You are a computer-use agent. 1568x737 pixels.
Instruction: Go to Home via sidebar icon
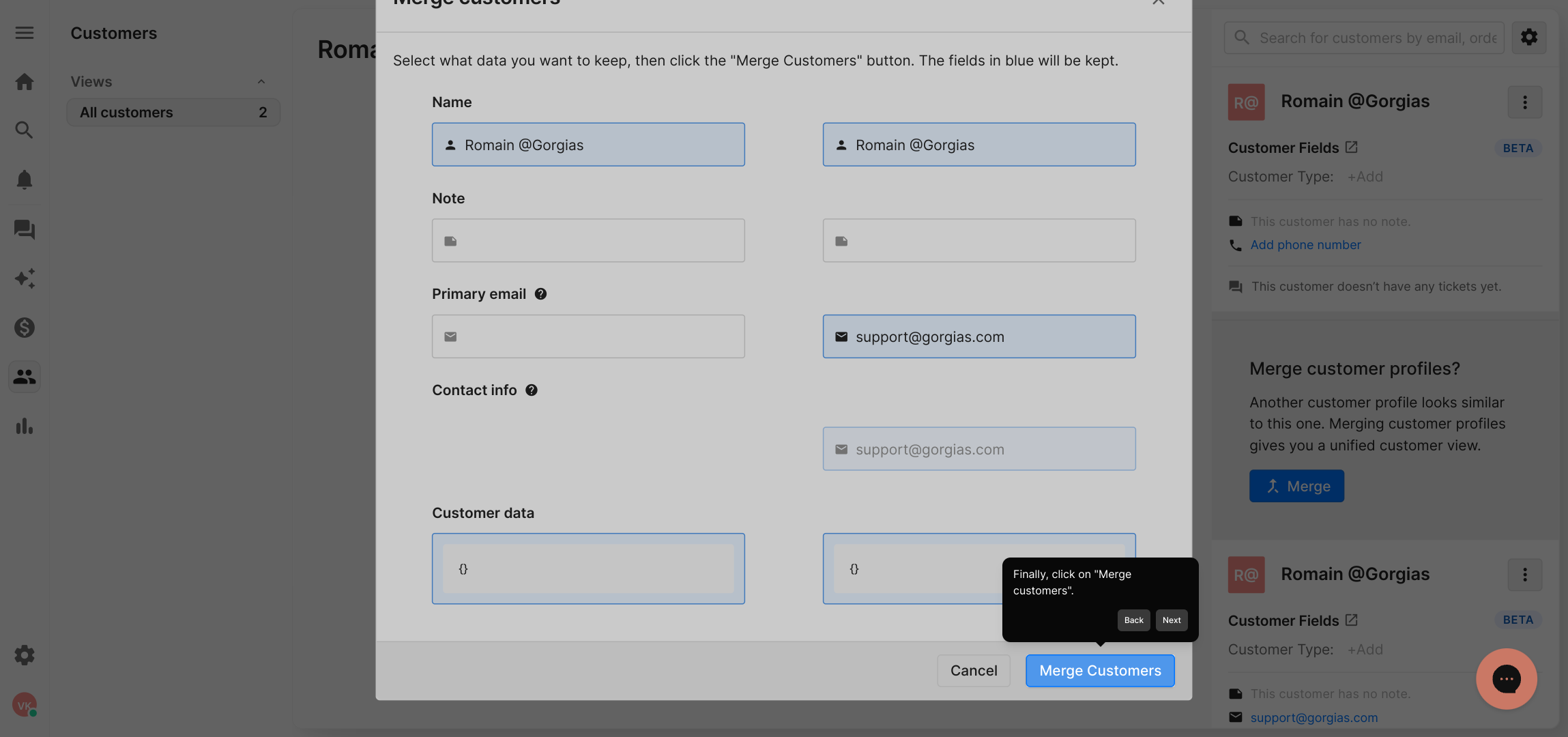click(25, 82)
